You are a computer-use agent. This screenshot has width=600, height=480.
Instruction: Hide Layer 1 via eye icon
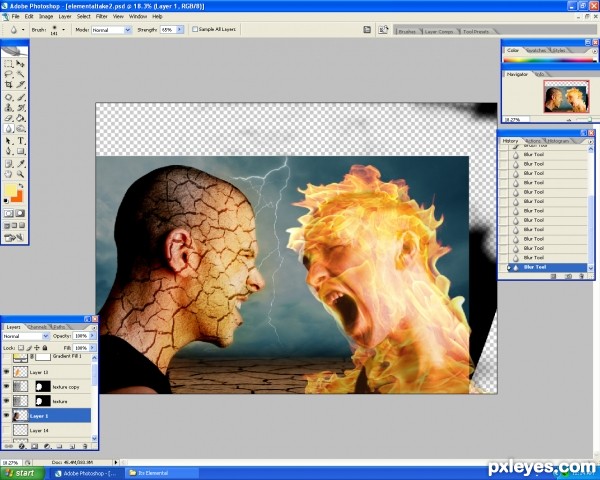[6, 416]
